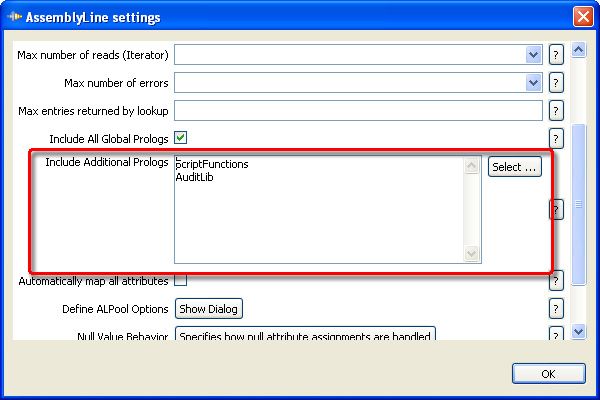Screen dimensions: 600x400
Task: Open help for Automatically map all attributes
Action: [x=557, y=281]
